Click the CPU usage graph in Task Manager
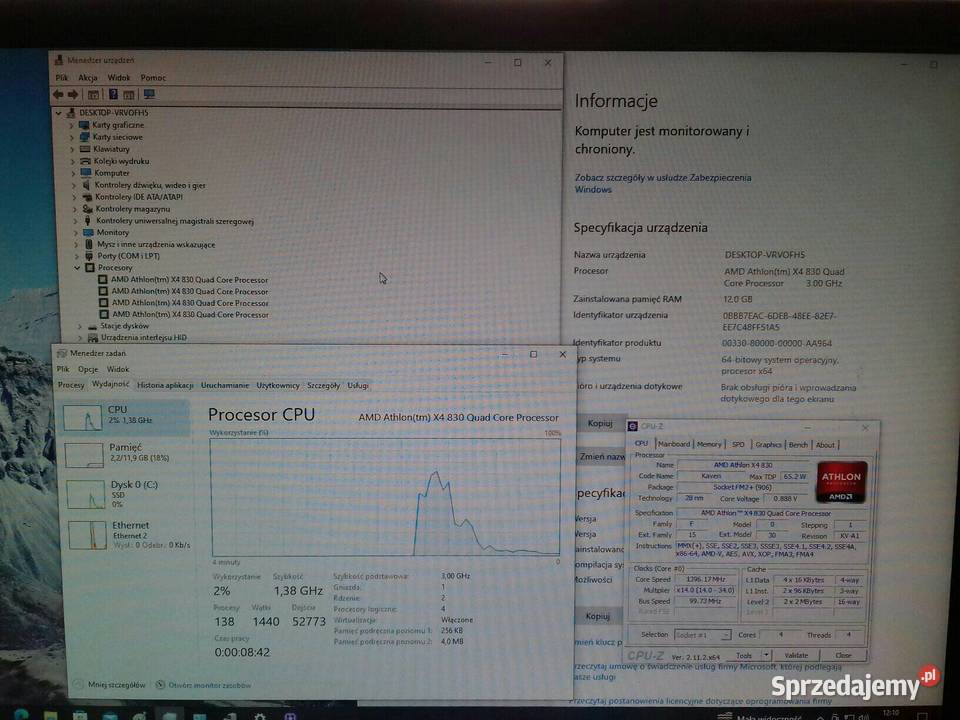960x720 pixels. click(385, 497)
